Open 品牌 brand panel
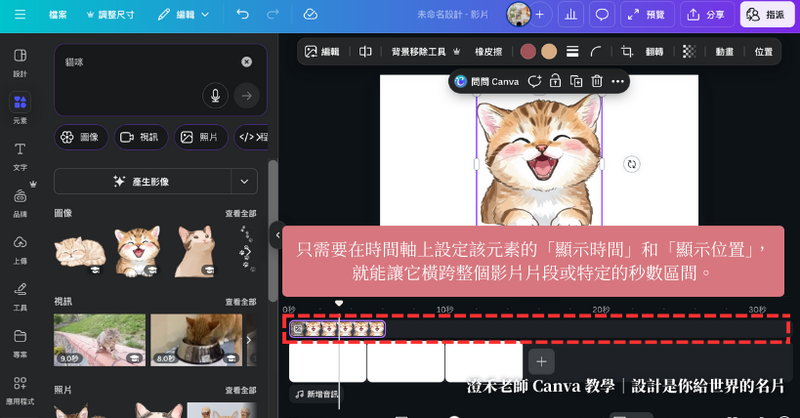This screenshot has width=800, height=418. point(20,203)
